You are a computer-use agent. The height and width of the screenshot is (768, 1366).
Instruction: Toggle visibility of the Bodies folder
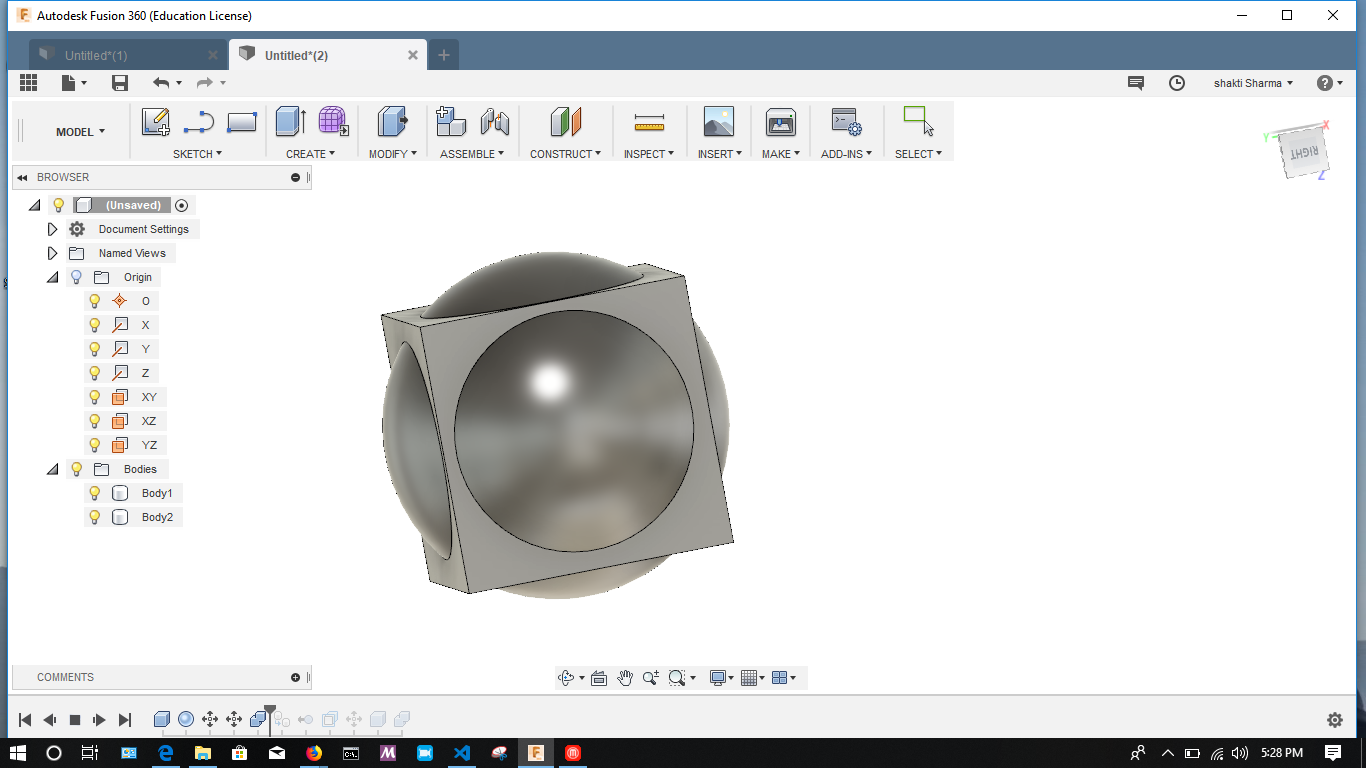click(76, 469)
